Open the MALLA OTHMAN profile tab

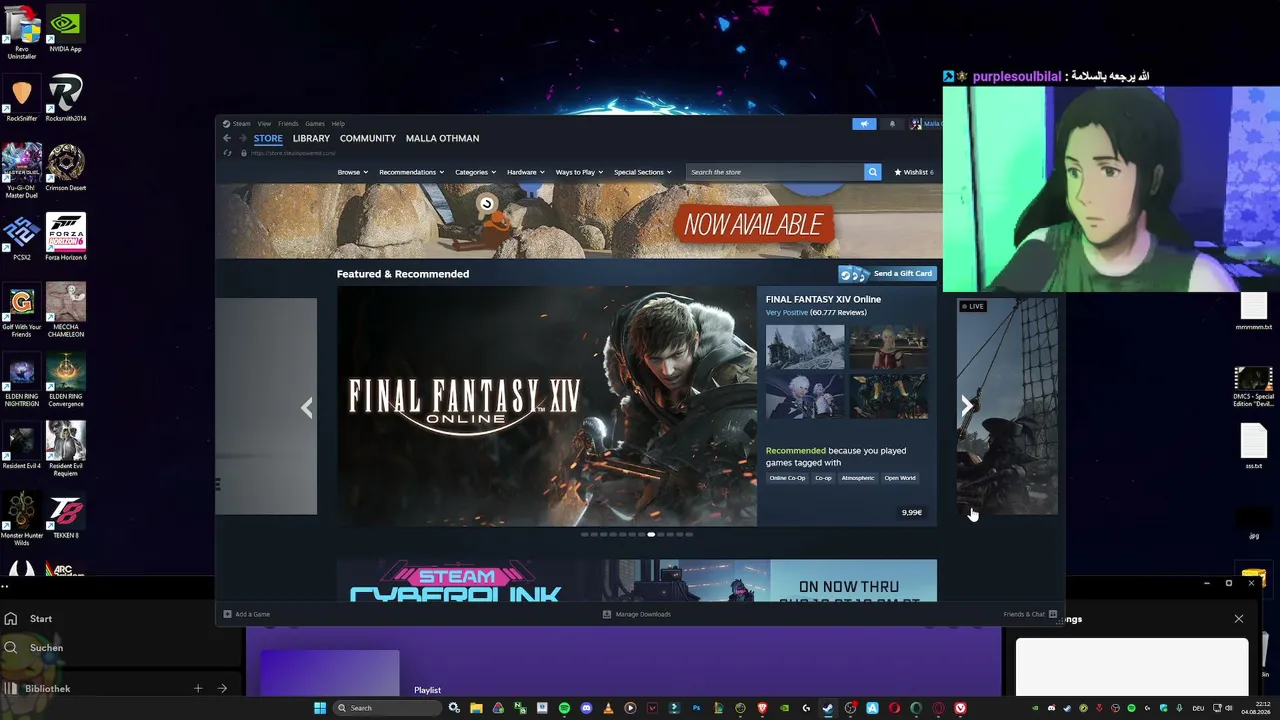442,138
